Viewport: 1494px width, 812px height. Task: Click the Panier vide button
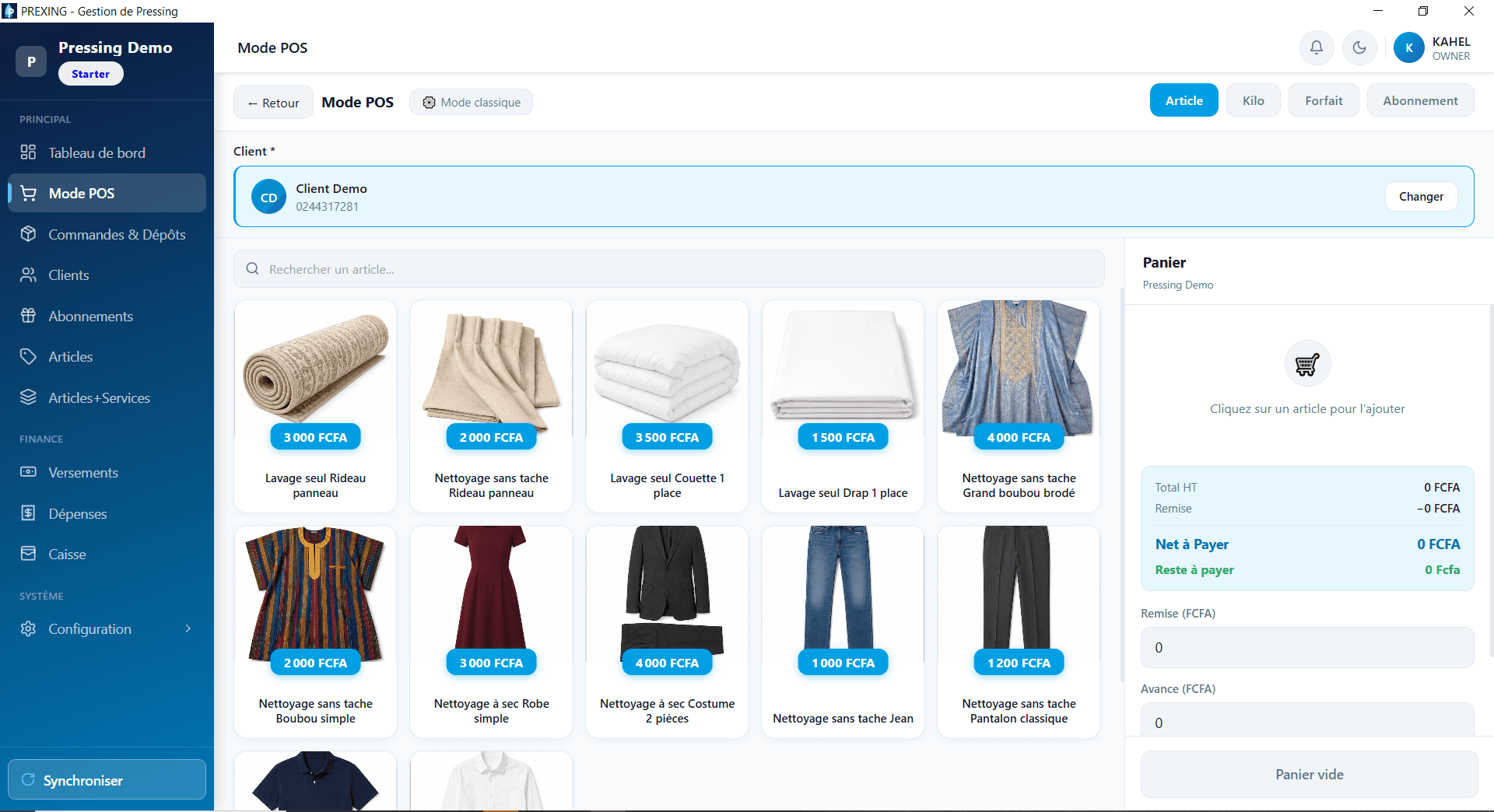click(x=1309, y=774)
